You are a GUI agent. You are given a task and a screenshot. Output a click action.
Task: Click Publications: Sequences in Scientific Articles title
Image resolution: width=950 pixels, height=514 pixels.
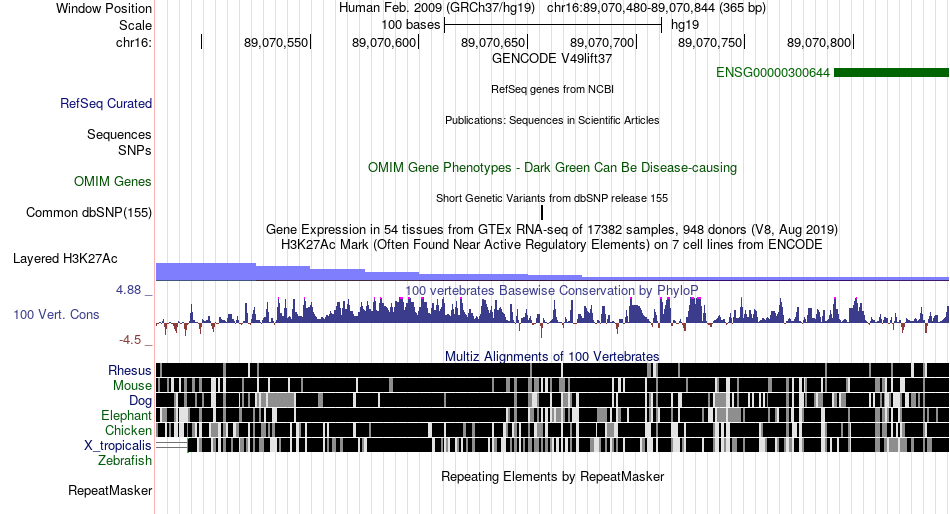click(552, 120)
